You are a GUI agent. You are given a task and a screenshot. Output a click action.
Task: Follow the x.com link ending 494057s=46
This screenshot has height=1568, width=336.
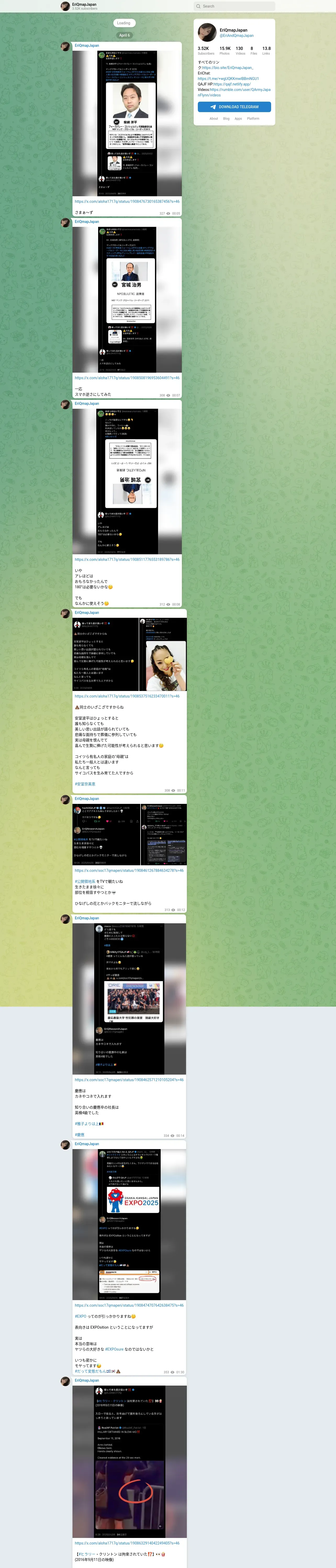tap(127, 1543)
